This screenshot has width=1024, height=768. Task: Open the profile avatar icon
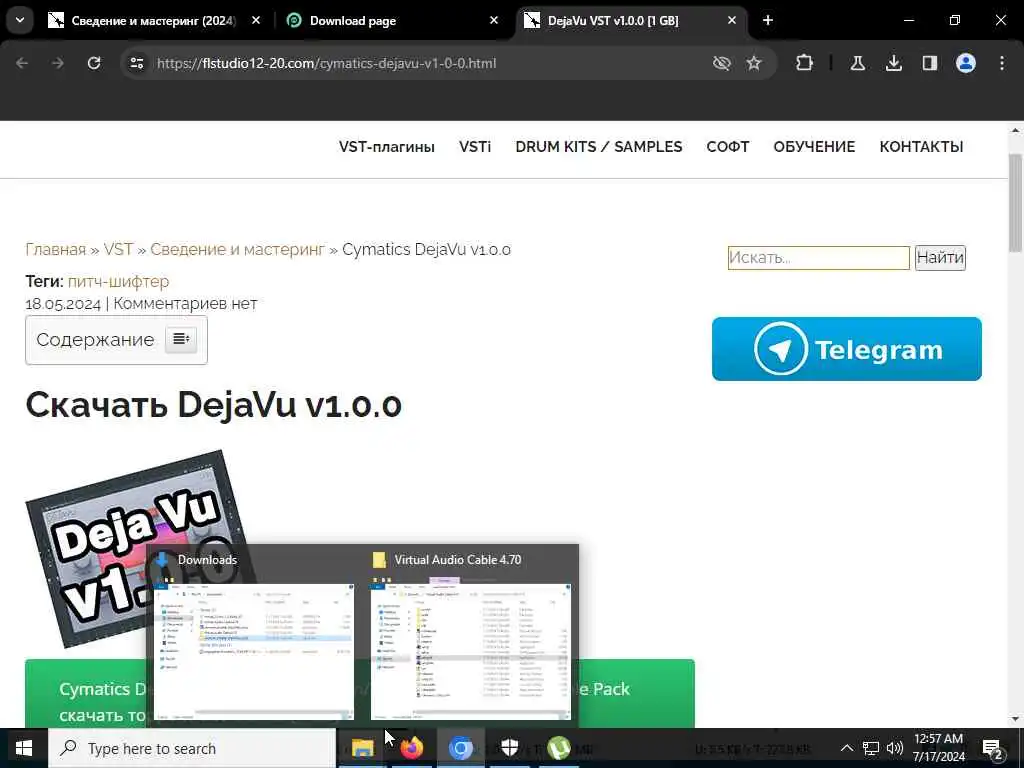tap(966, 63)
